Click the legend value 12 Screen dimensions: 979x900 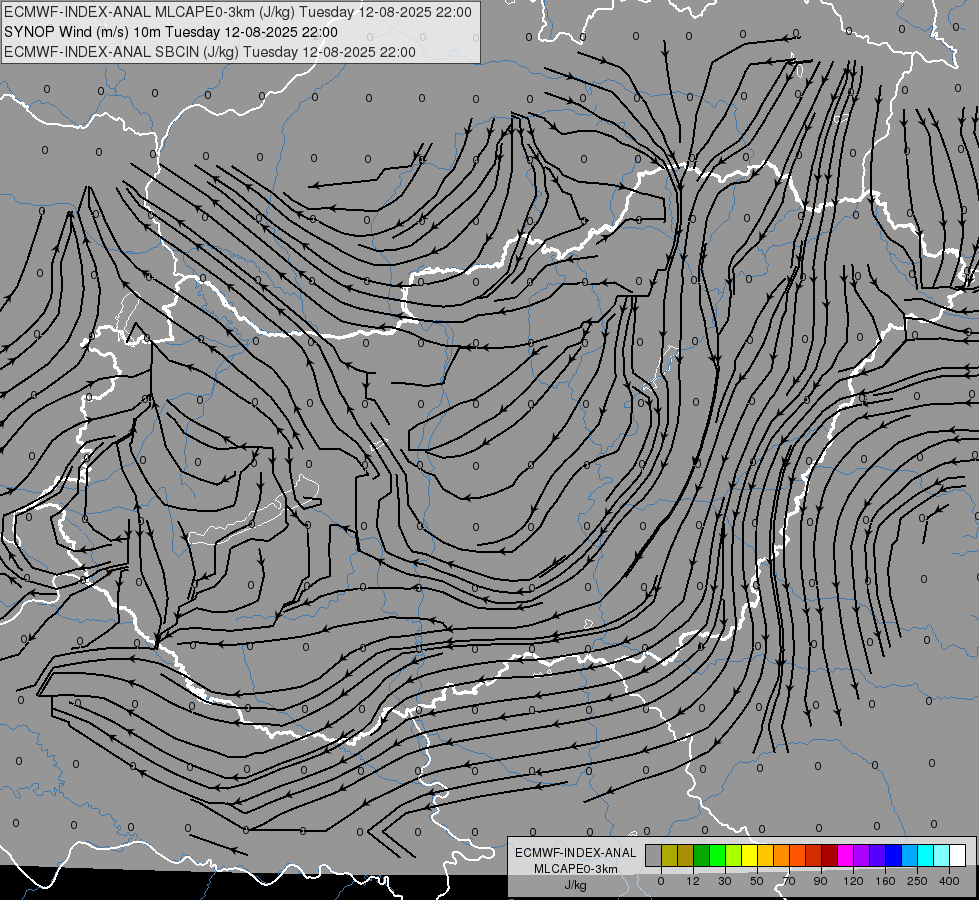tap(693, 881)
